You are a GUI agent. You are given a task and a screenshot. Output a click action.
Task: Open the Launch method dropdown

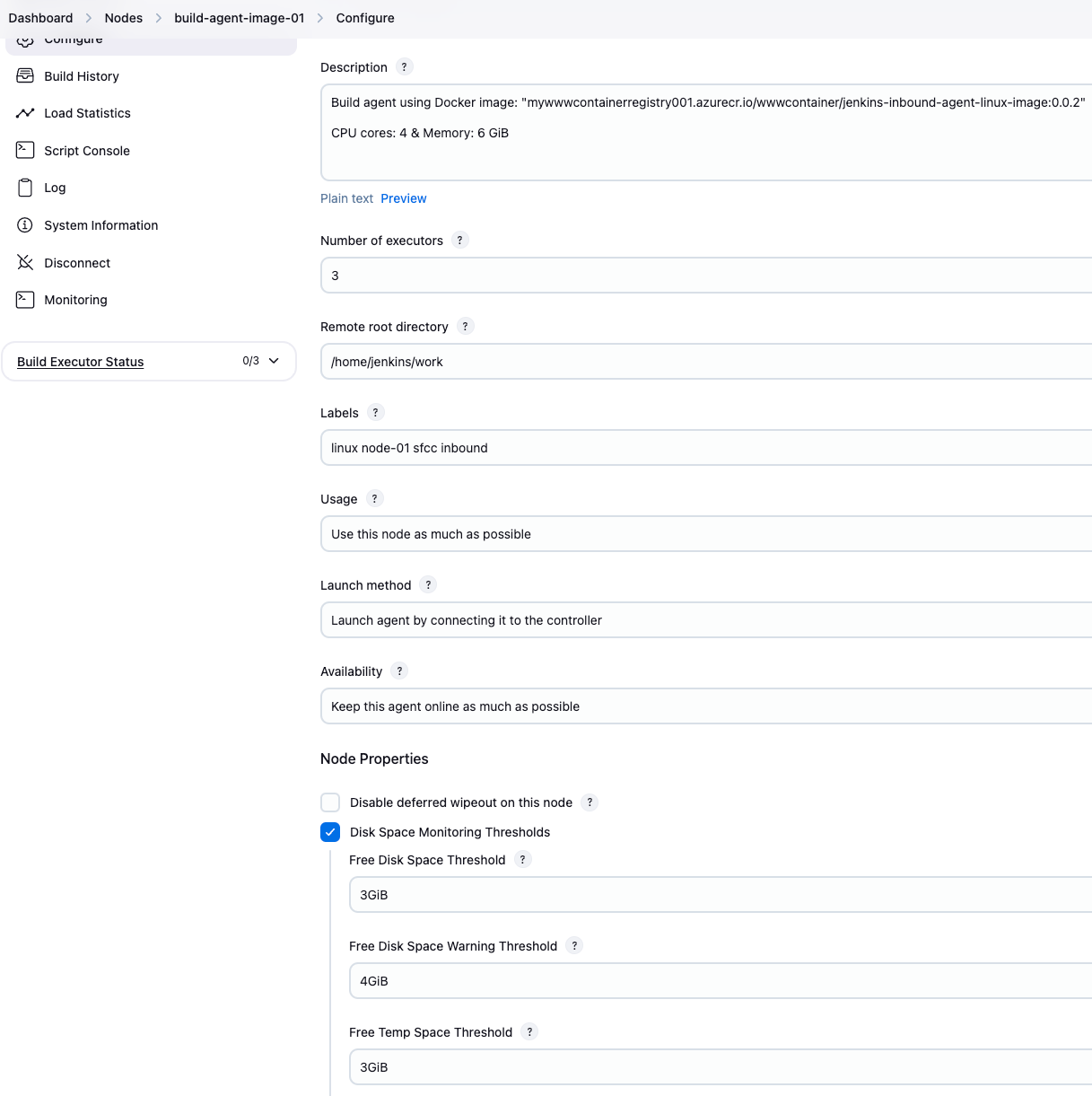pos(706,620)
